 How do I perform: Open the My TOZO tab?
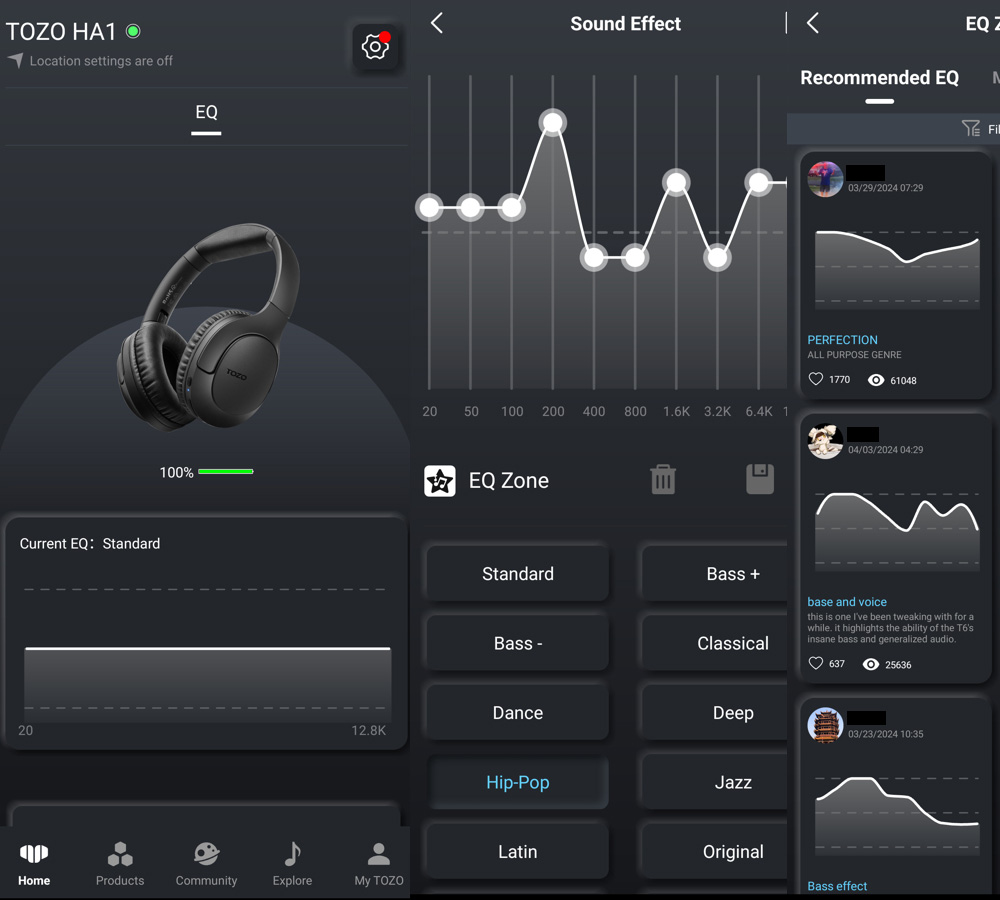pyautogui.click(x=379, y=864)
